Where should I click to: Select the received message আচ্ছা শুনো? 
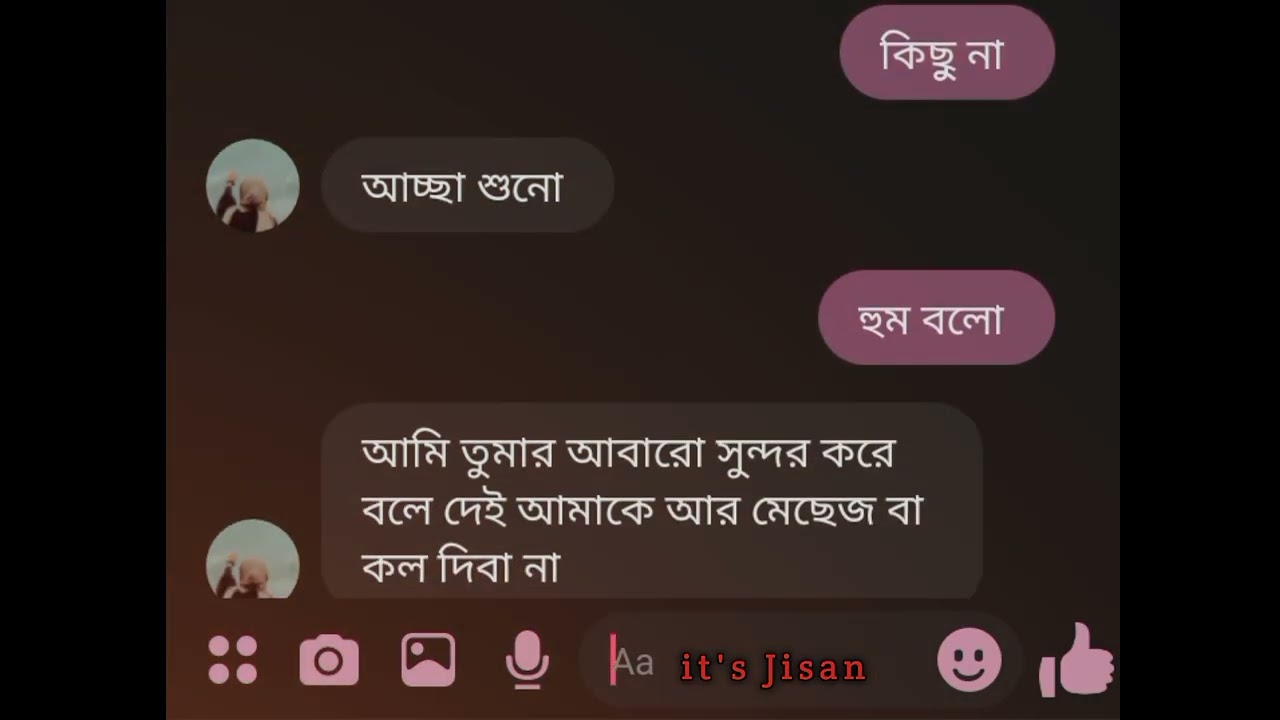(x=467, y=186)
